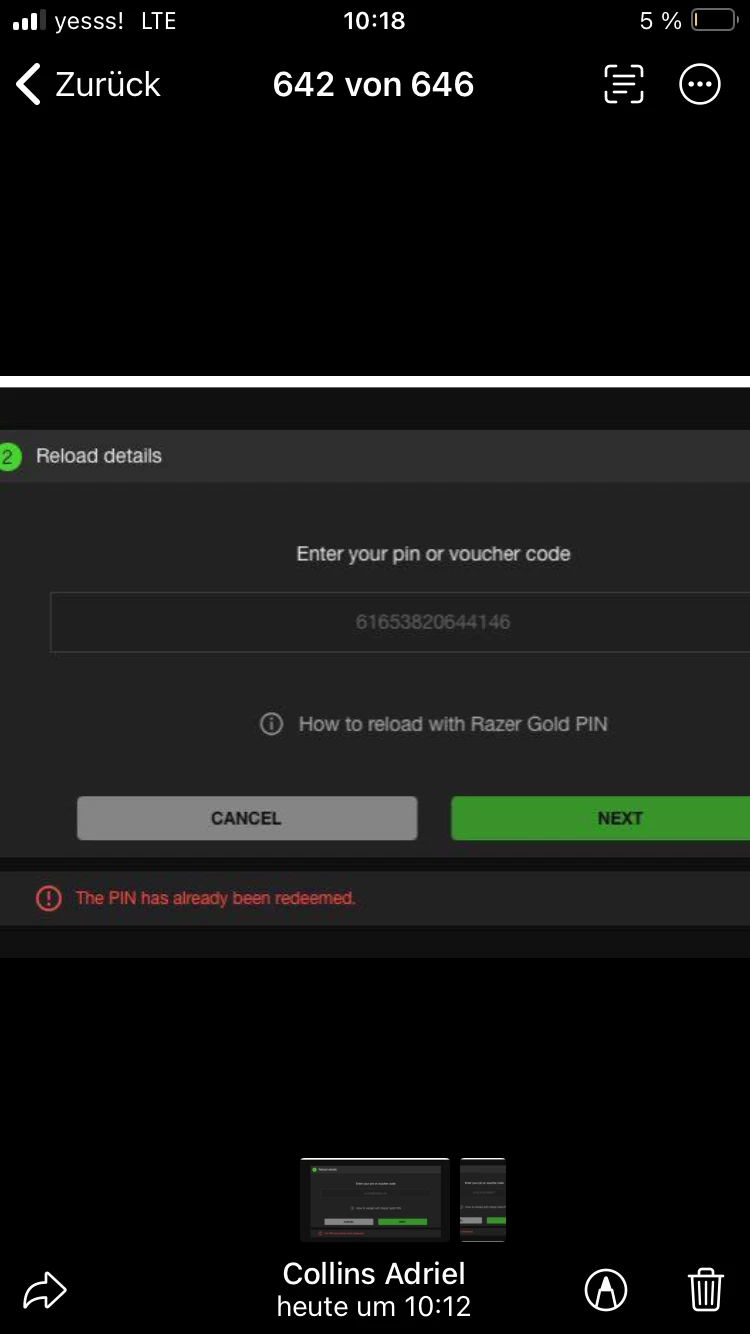Click the info icon beside reload help

pos(271,724)
